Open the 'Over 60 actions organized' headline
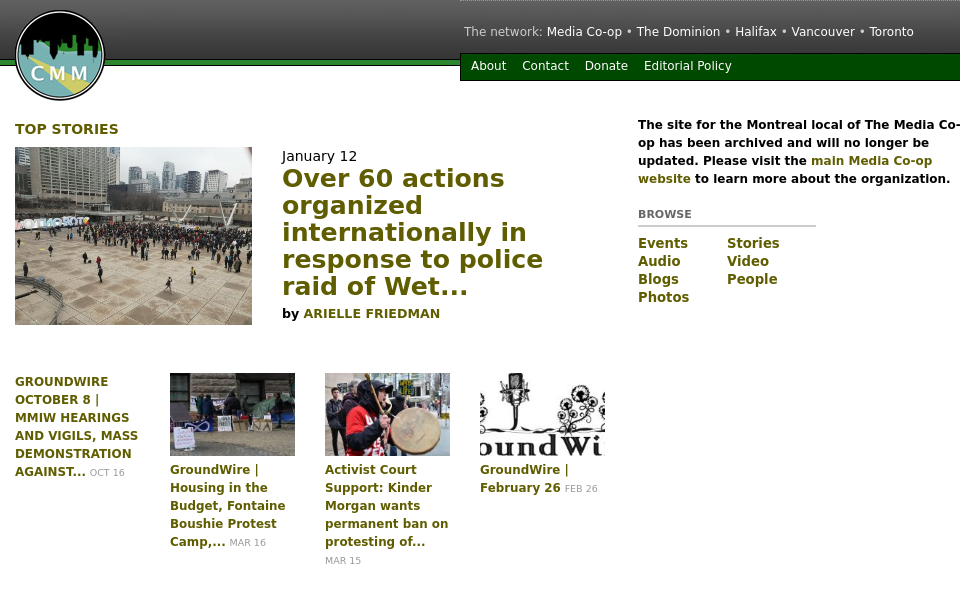Screen dimensions: 960x600 412,233
